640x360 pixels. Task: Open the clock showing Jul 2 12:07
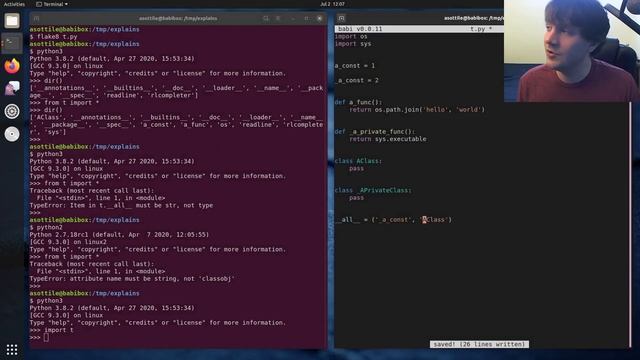[332, 4]
